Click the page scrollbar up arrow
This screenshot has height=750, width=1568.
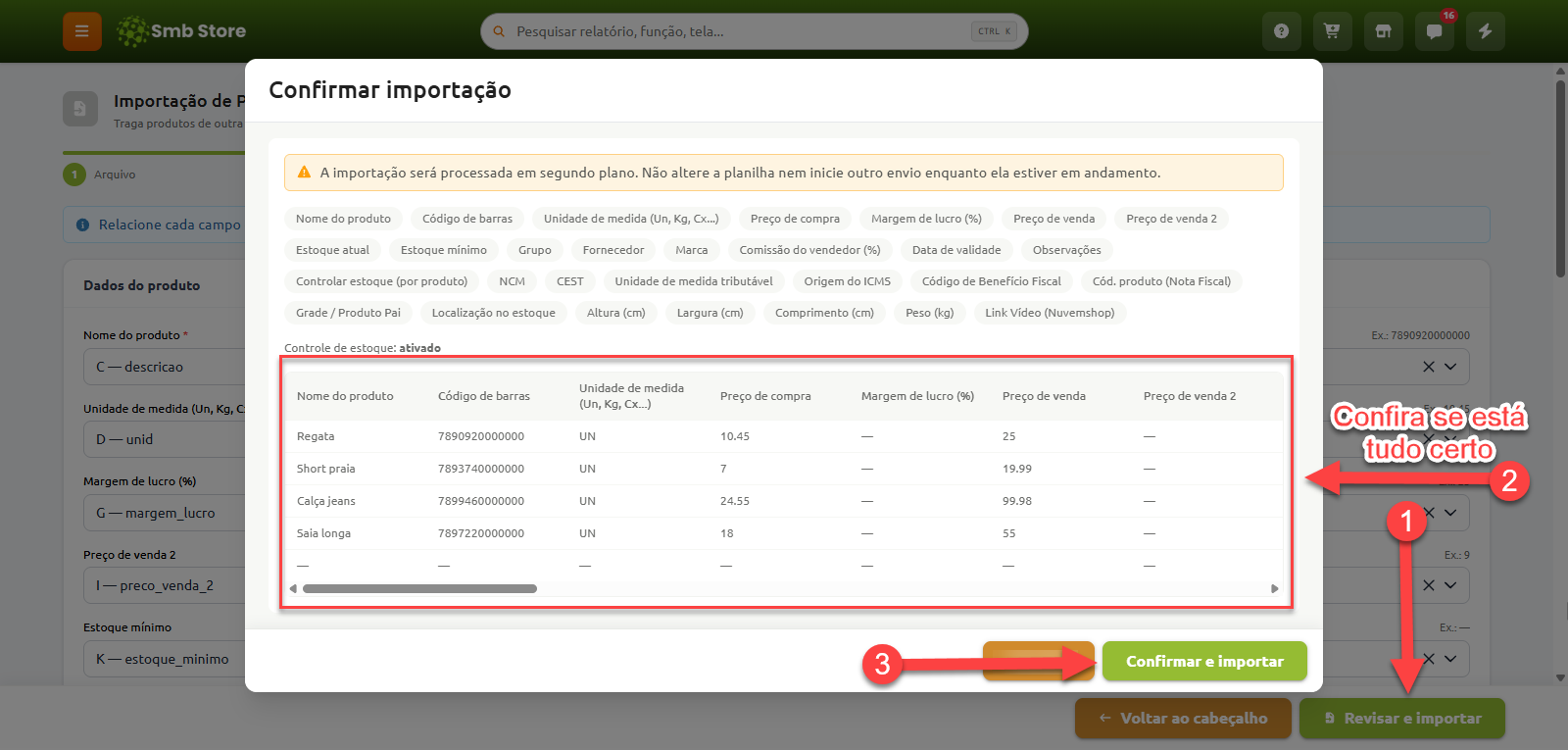pos(1560,71)
